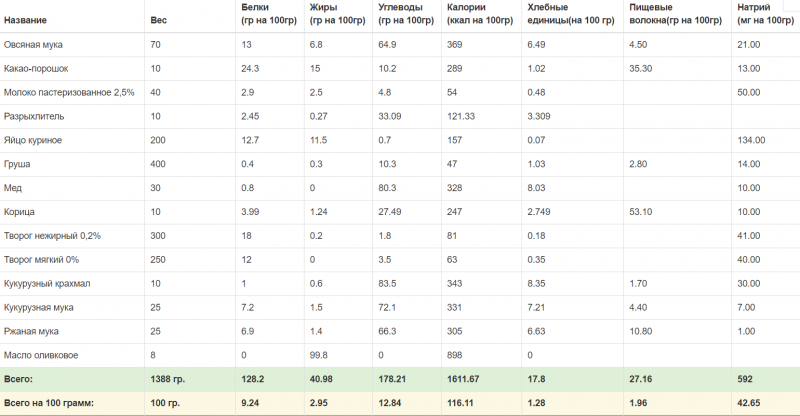Viewport: 800px width, 416px height.
Task: Select the 'Овсяная мука' row name
Action: click(x=33, y=45)
